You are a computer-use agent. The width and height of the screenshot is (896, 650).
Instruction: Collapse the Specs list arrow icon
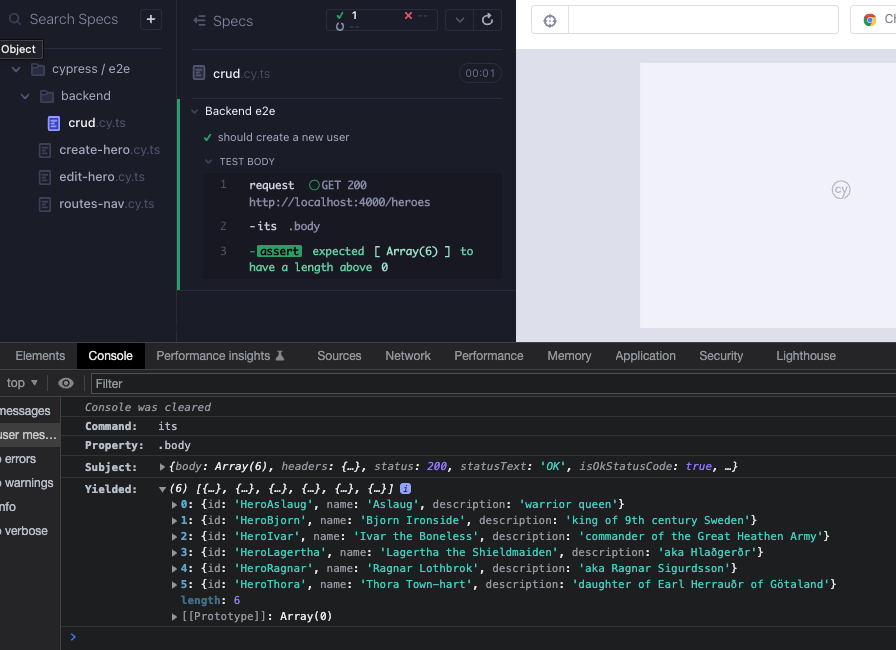199,21
